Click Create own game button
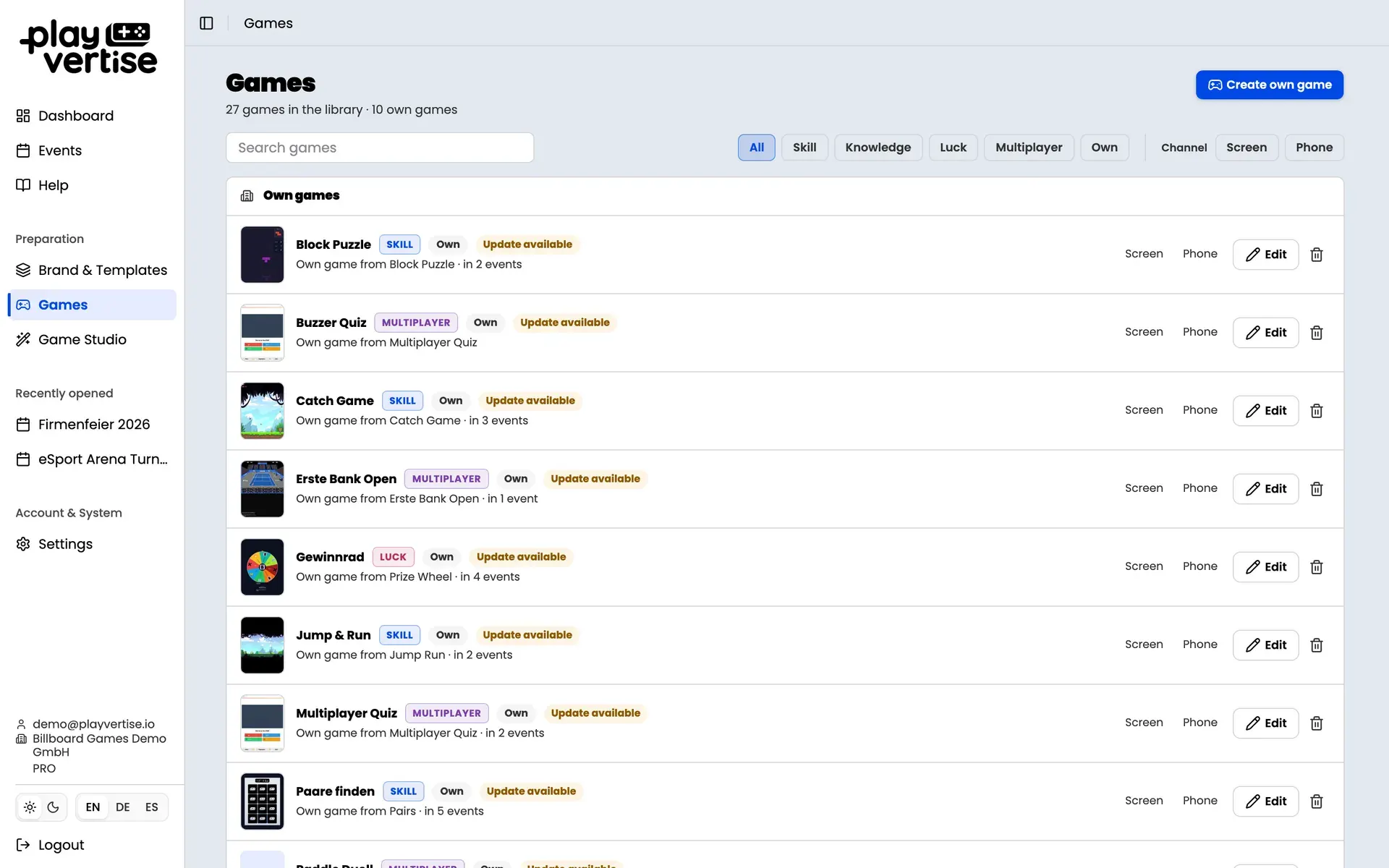 [x=1270, y=85]
